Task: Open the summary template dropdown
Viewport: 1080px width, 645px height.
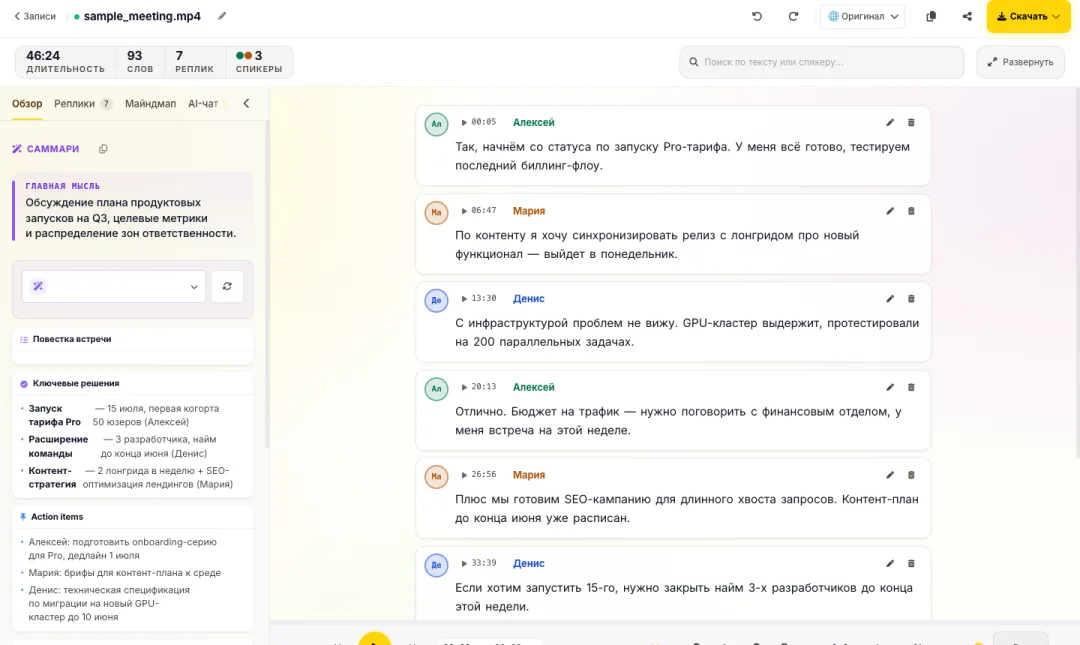Action: (114, 287)
